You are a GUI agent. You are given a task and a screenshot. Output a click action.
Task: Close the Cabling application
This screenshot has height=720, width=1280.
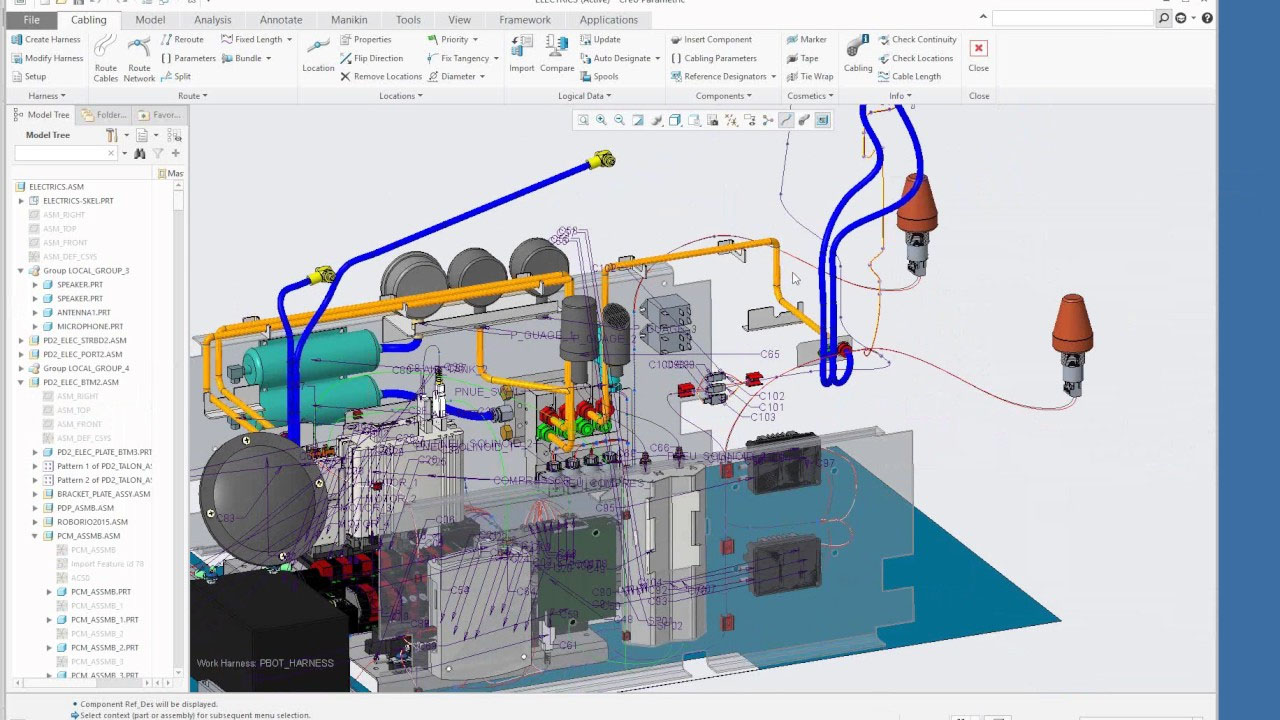pyautogui.click(x=979, y=56)
